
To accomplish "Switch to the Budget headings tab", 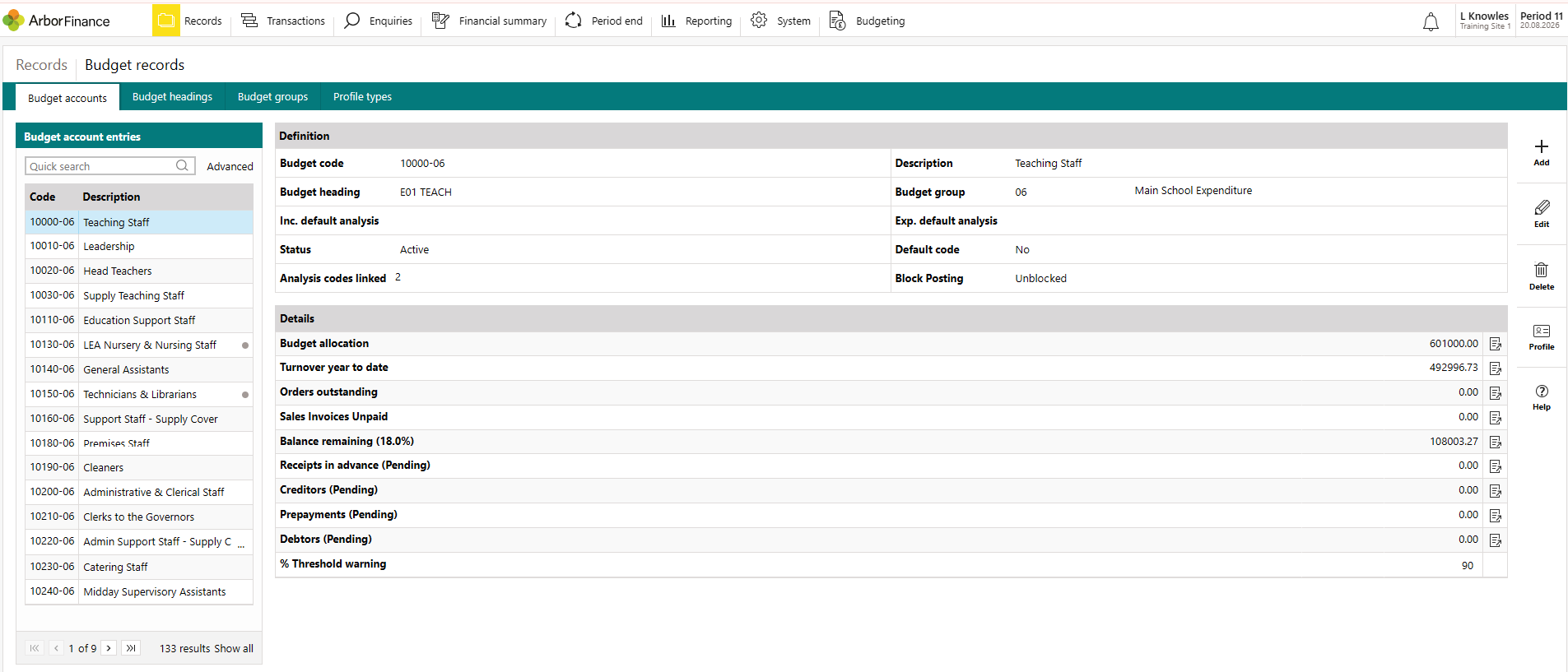I will pyautogui.click(x=172, y=97).
